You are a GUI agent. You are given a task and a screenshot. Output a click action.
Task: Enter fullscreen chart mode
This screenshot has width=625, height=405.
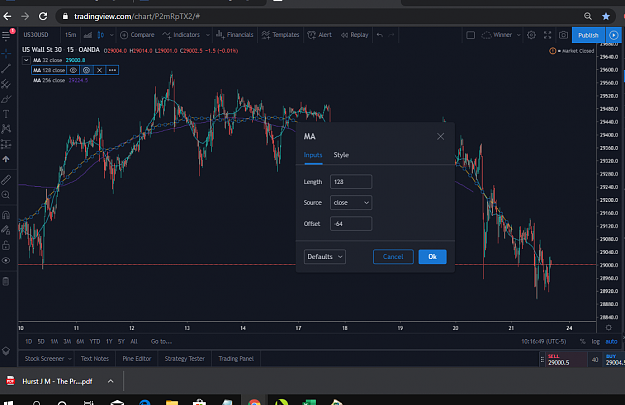point(547,35)
